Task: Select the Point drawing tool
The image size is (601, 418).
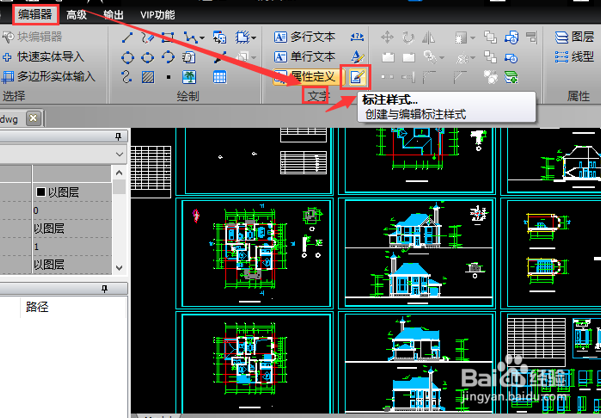Action: coord(168,77)
